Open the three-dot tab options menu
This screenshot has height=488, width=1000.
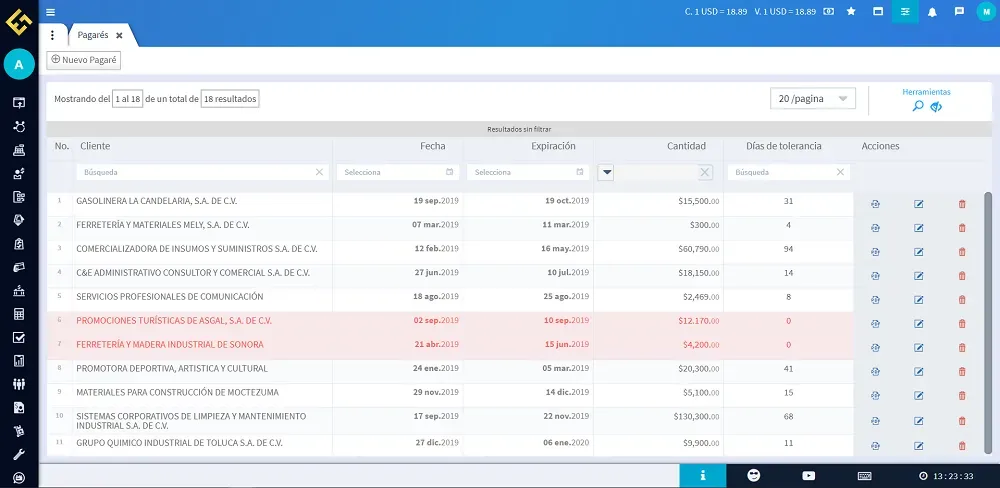(x=52, y=35)
